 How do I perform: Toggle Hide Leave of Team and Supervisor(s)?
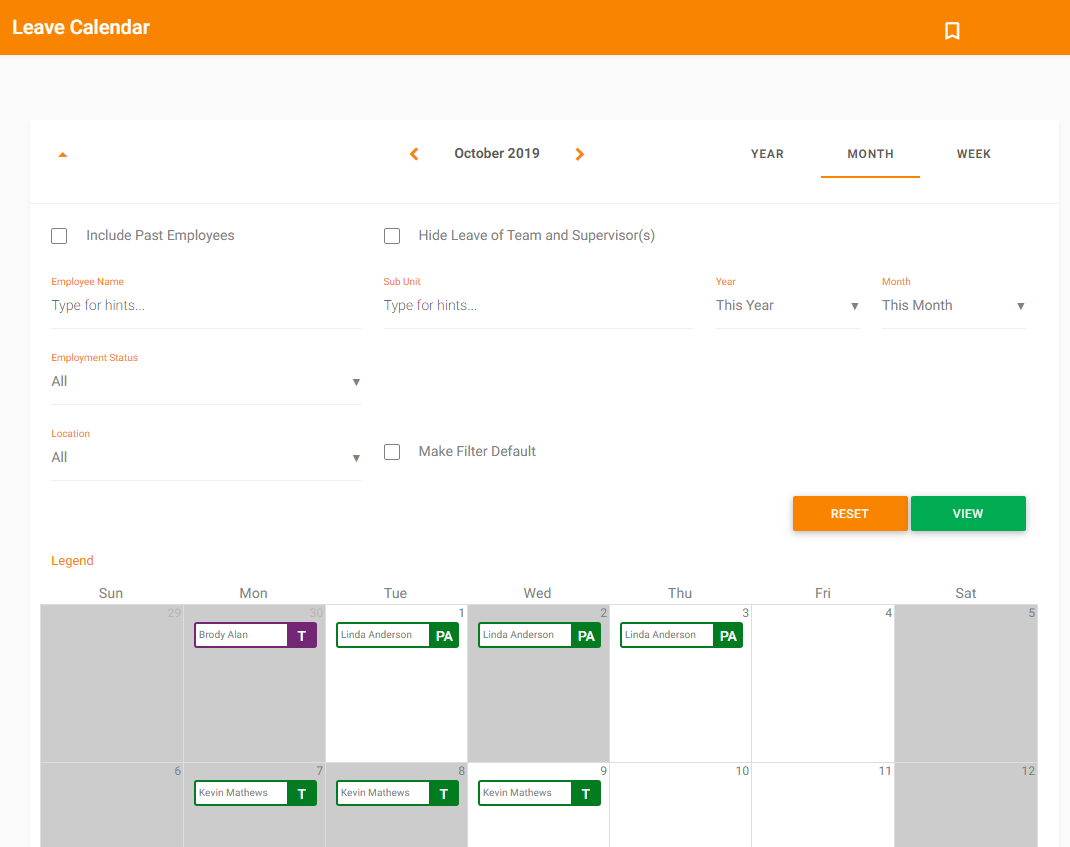click(392, 236)
